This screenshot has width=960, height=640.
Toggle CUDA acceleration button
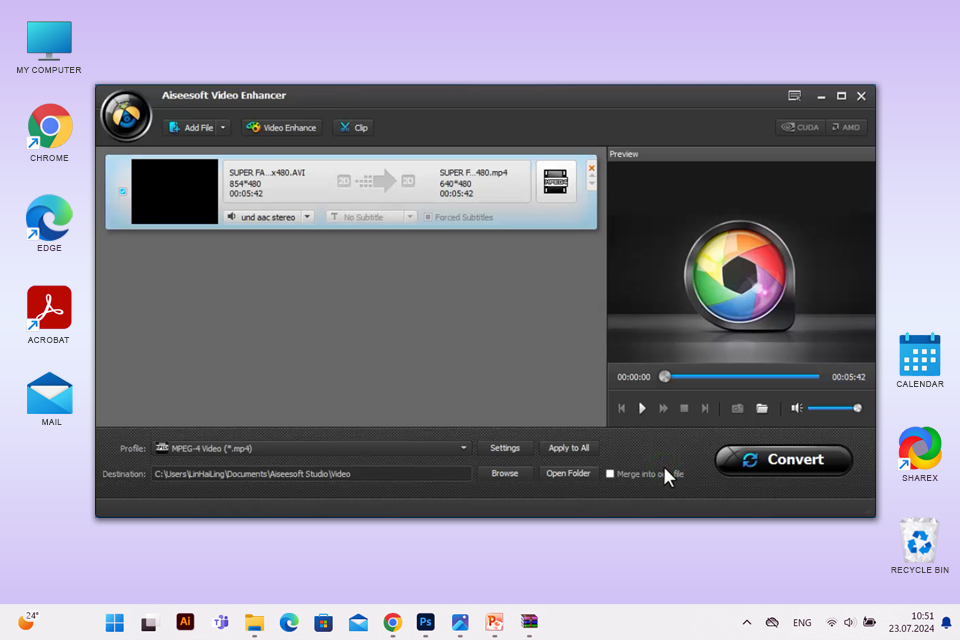tap(800, 128)
